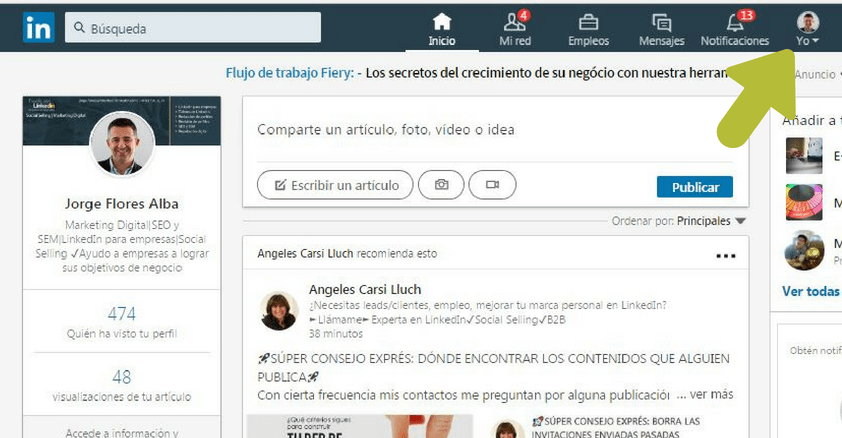
Task: Click the Escribir un artículo button
Action: [x=335, y=185]
